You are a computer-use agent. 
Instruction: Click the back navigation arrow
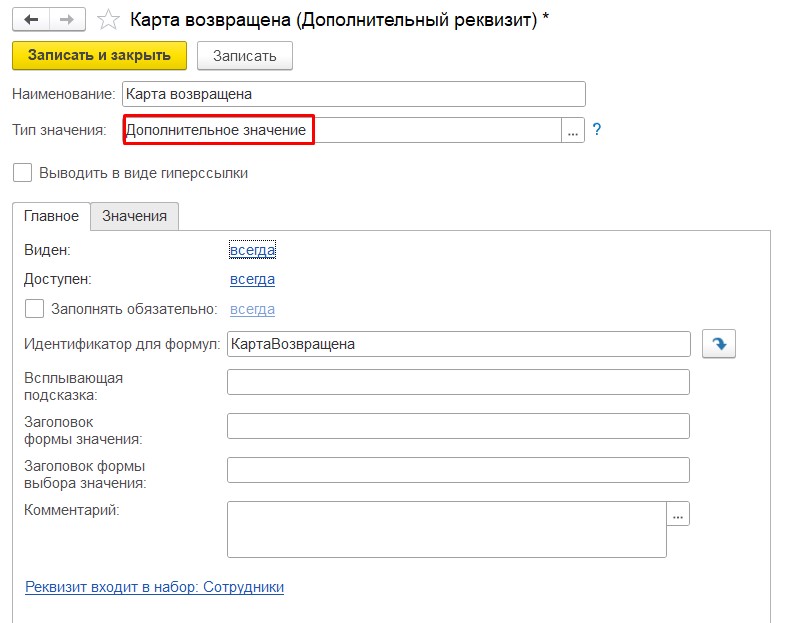click(x=31, y=19)
